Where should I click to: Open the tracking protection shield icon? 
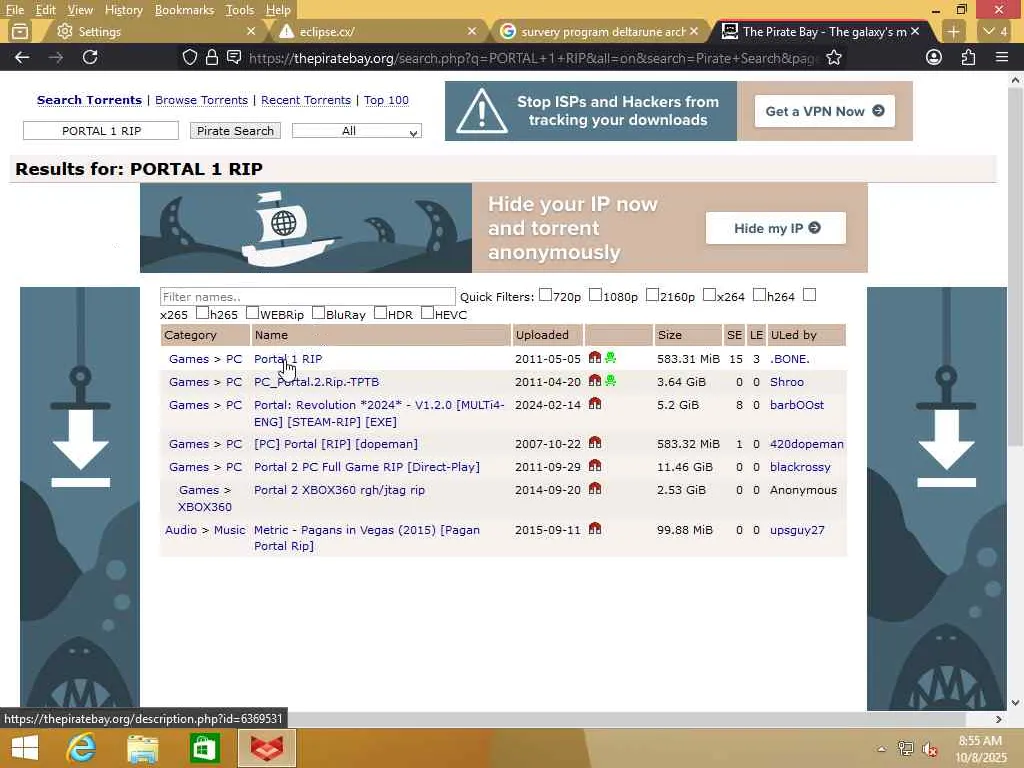pyautogui.click(x=189, y=57)
